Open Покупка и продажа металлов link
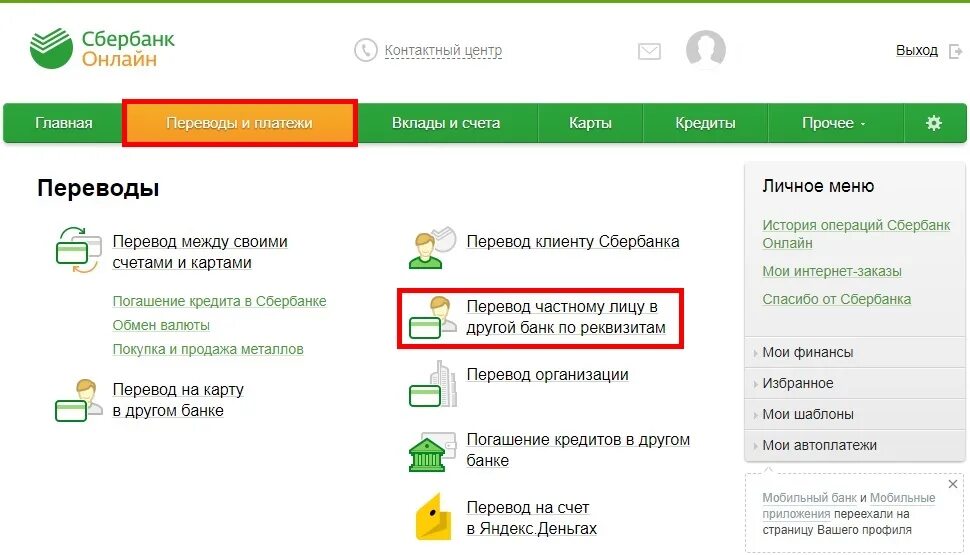 pyautogui.click(x=208, y=349)
